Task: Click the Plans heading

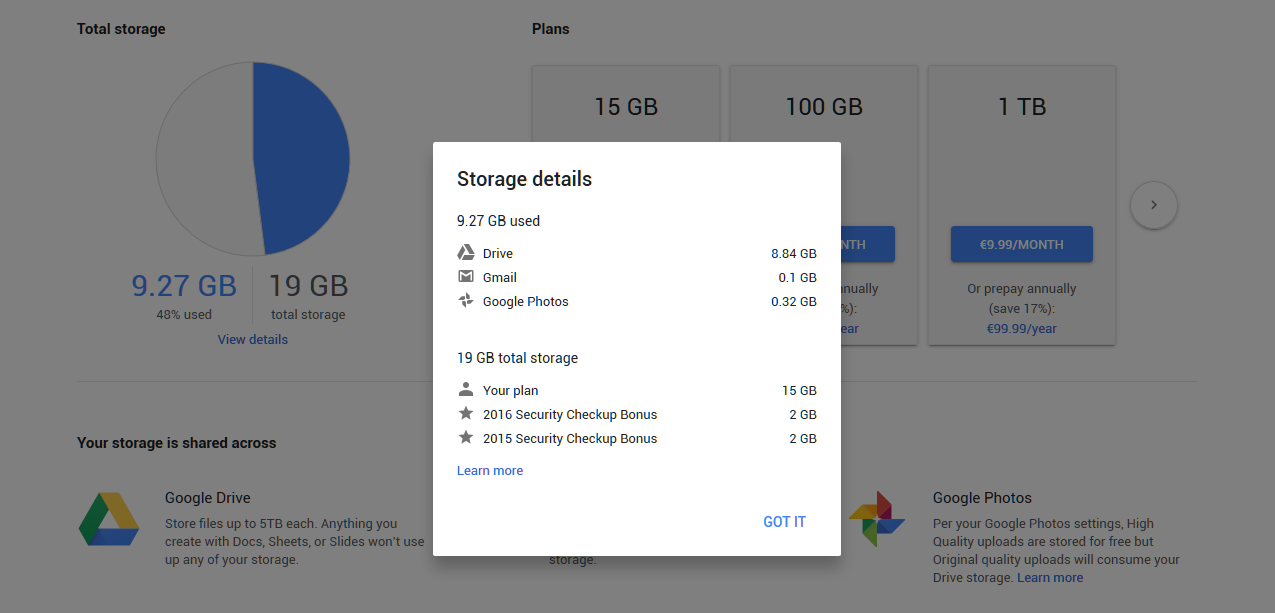Action: [551, 29]
